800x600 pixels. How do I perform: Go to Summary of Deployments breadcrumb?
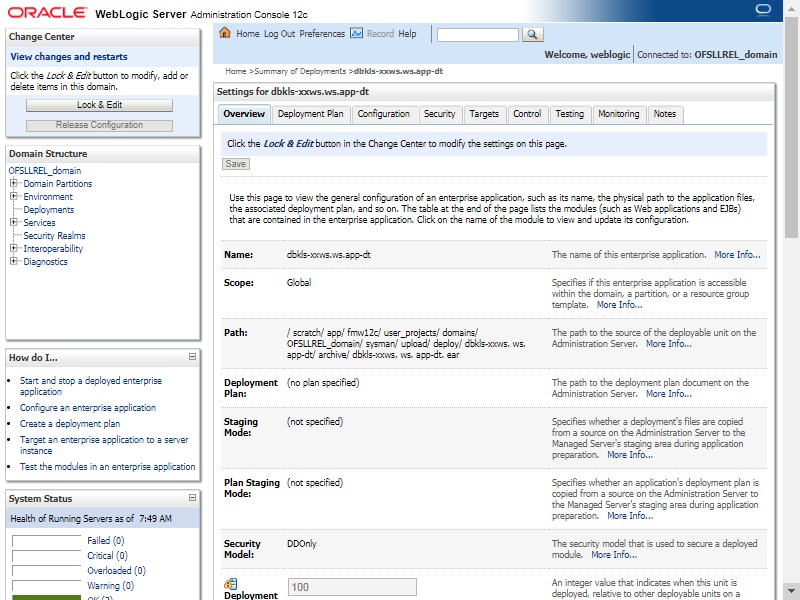(x=300, y=71)
